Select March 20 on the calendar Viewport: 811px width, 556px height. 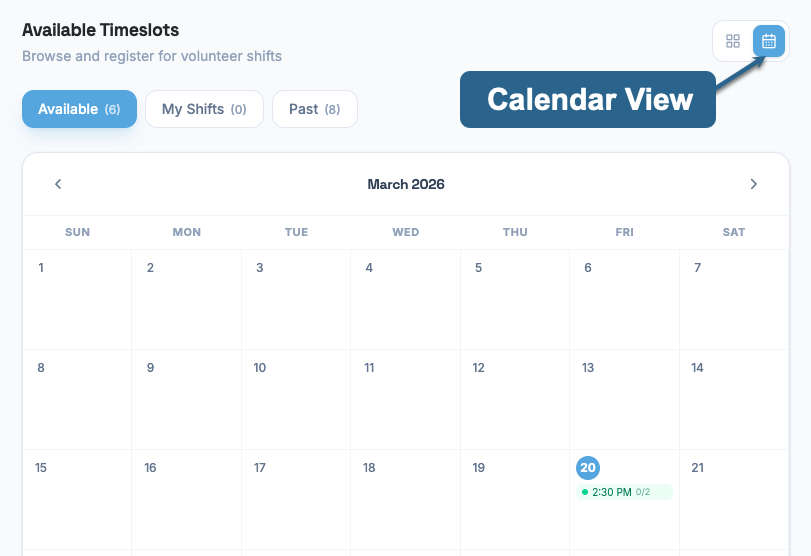(588, 468)
